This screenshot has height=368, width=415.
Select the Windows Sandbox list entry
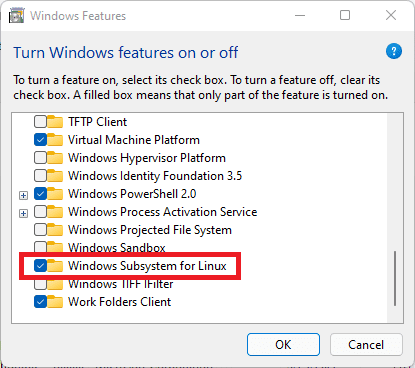117,247
